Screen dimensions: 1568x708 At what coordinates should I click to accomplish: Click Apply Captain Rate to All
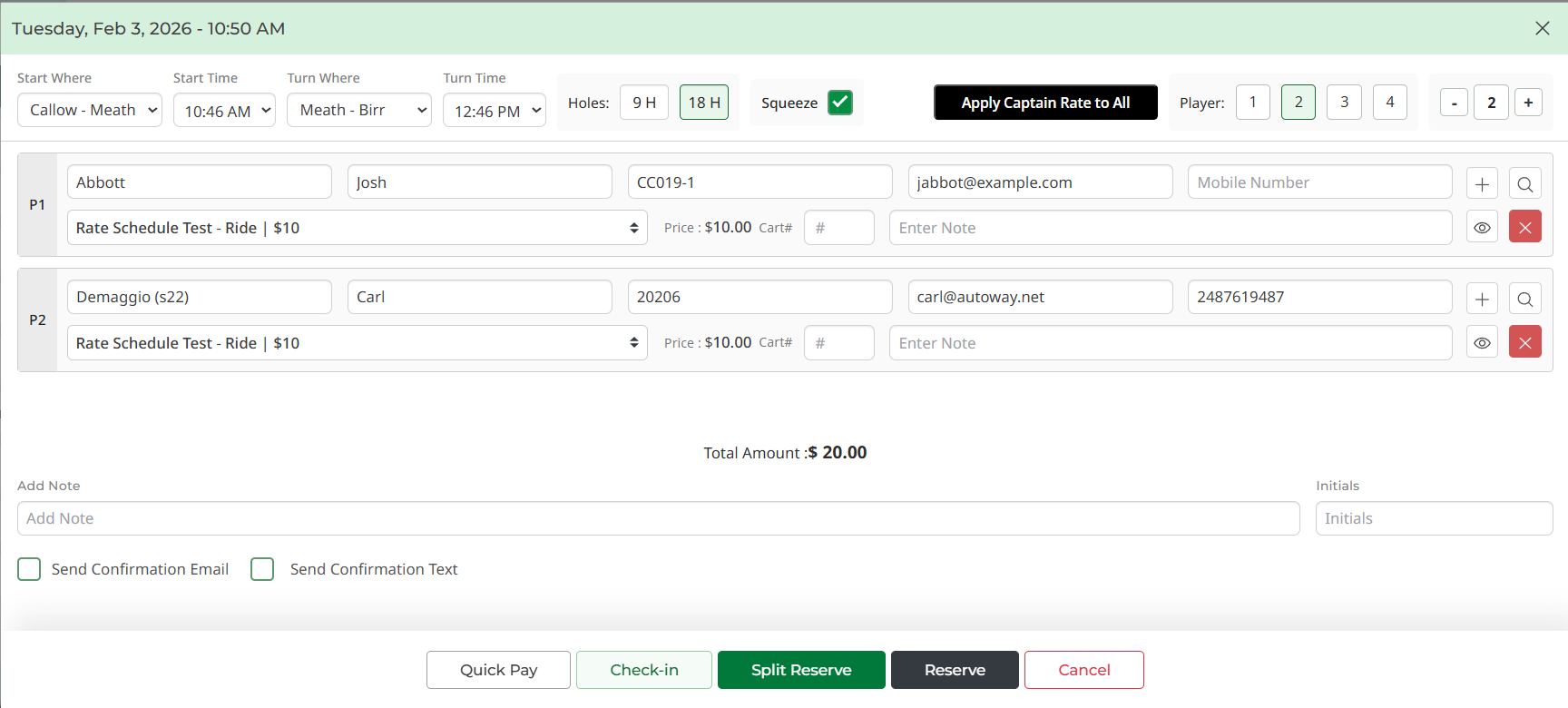1045,103
